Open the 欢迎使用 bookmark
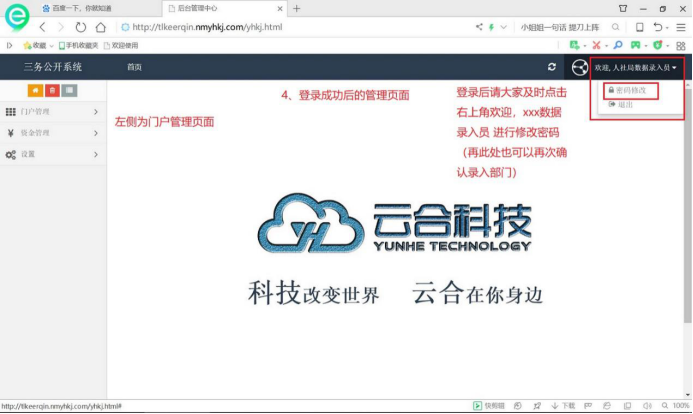 [121, 45]
